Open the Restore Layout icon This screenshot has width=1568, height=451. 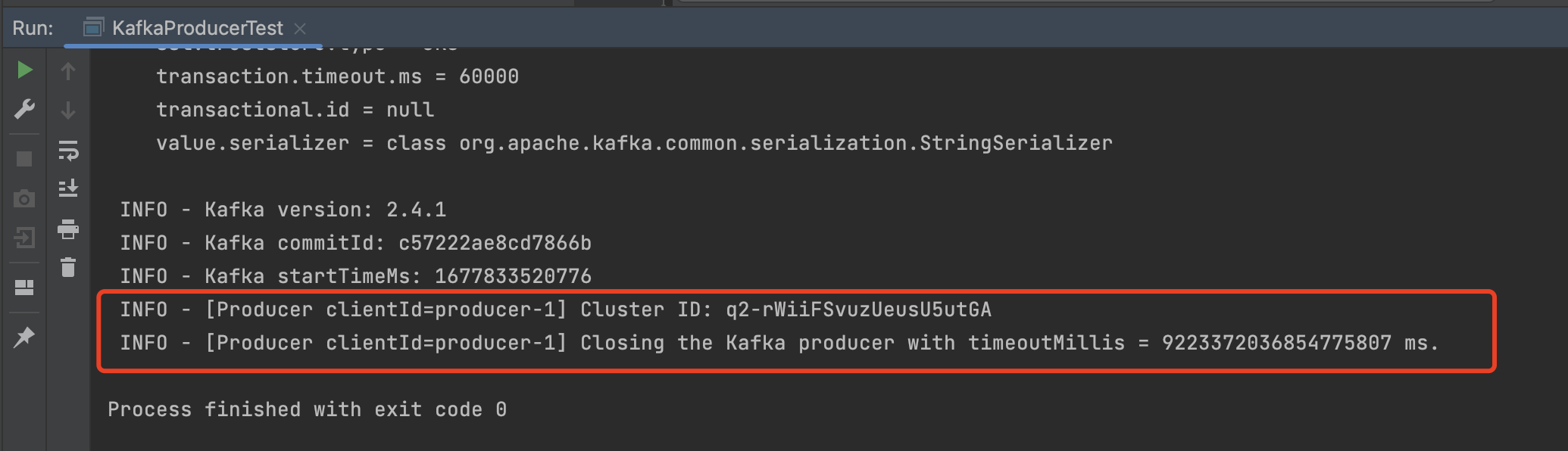24,288
